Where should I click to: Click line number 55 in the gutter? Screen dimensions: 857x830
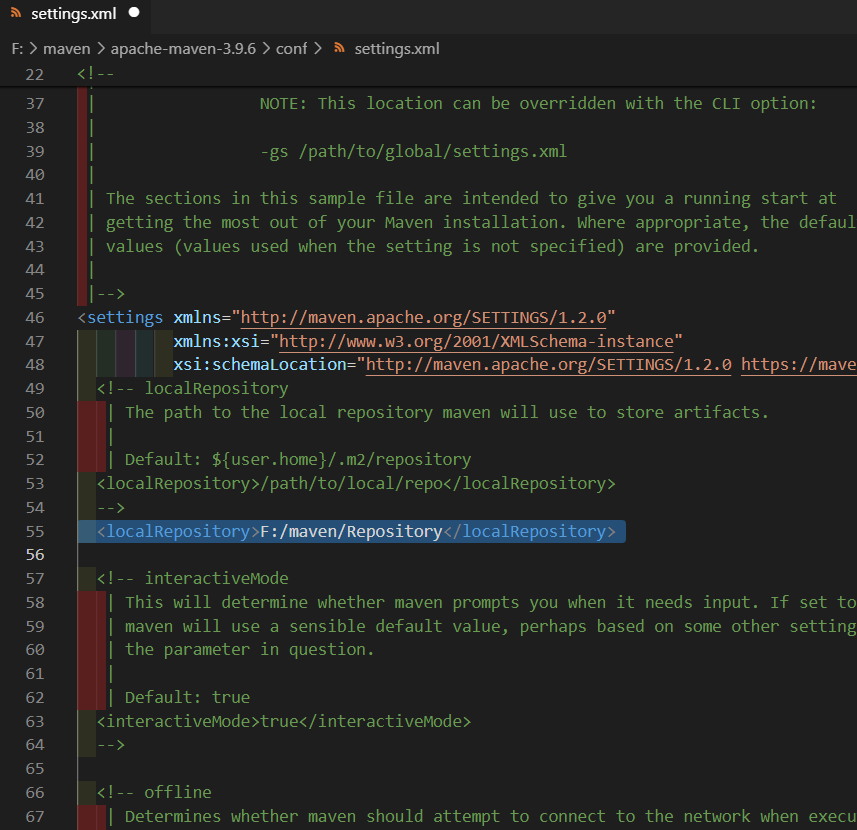(x=34, y=532)
